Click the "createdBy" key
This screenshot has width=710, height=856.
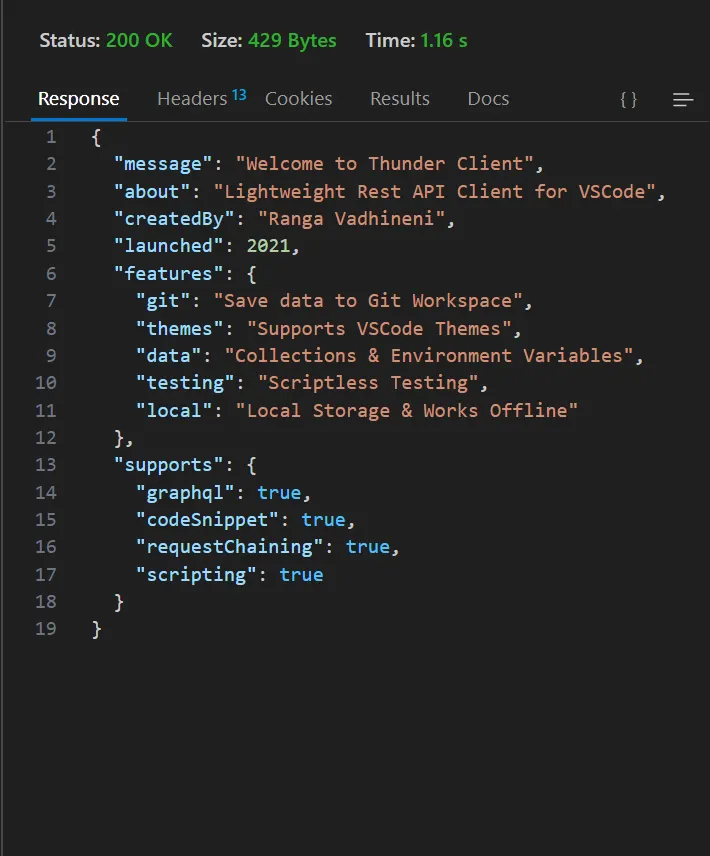[x=174, y=219]
